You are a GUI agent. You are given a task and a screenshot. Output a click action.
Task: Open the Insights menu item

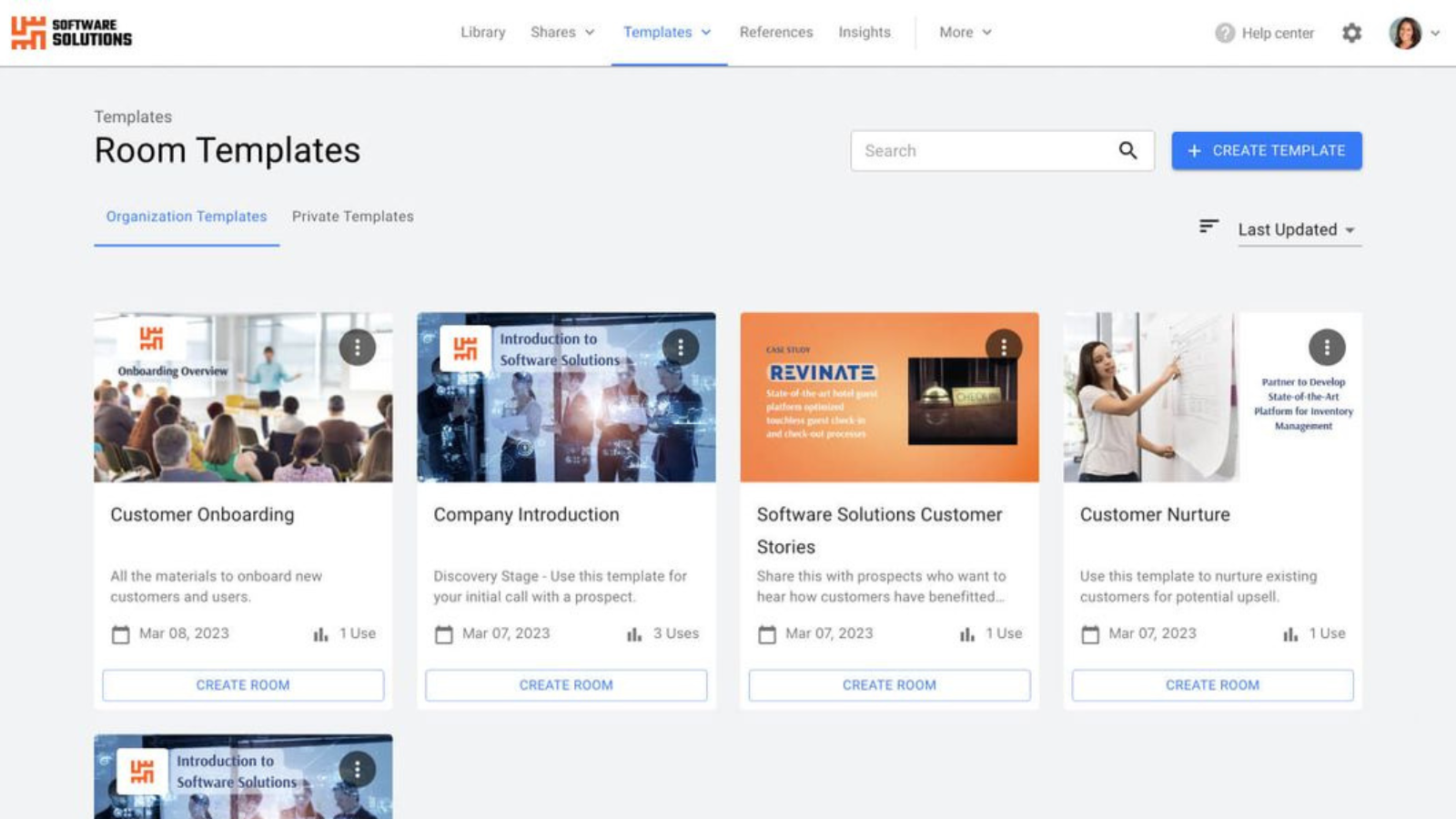pyautogui.click(x=864, y=32)
